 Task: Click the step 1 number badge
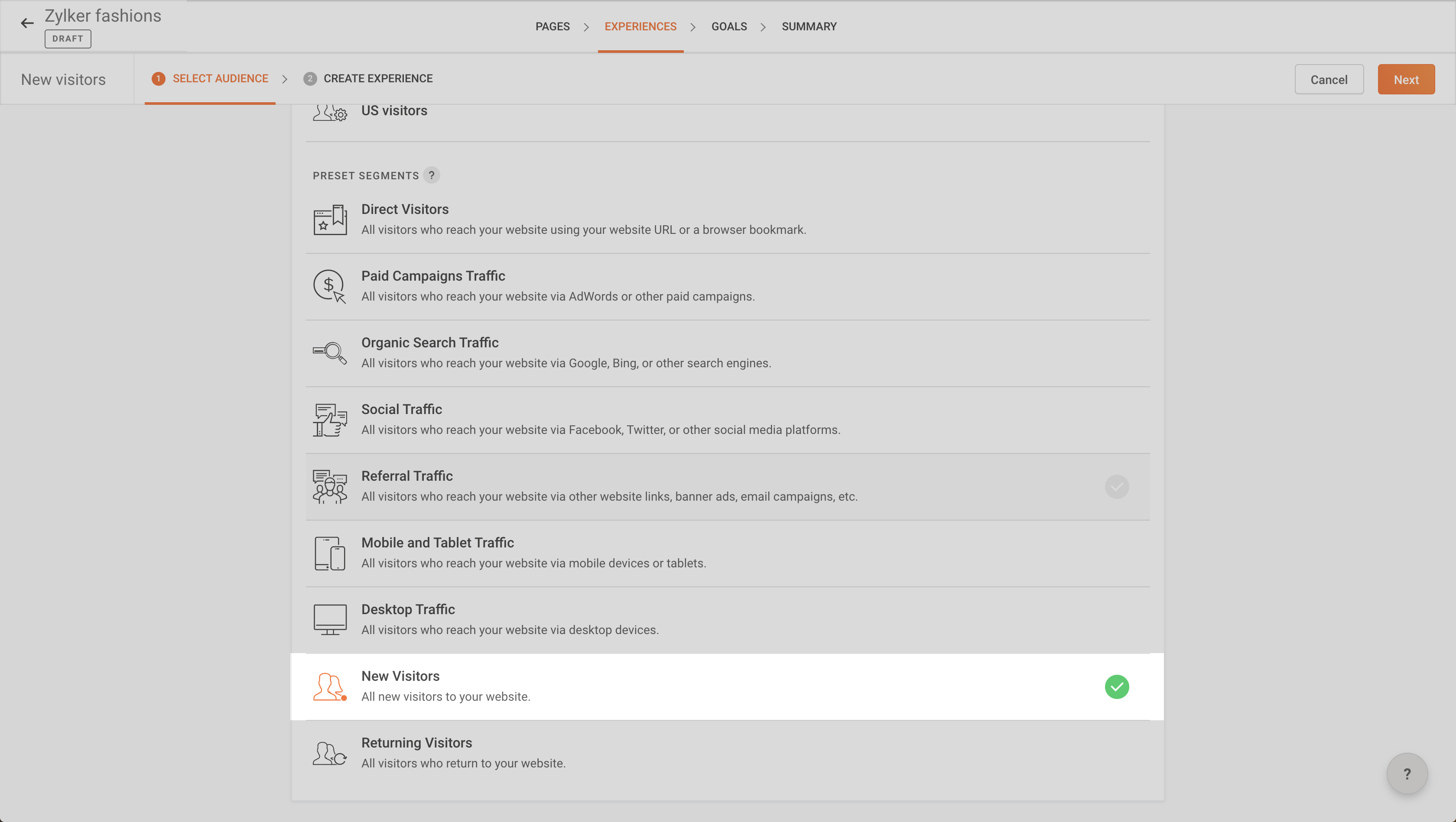158,78
